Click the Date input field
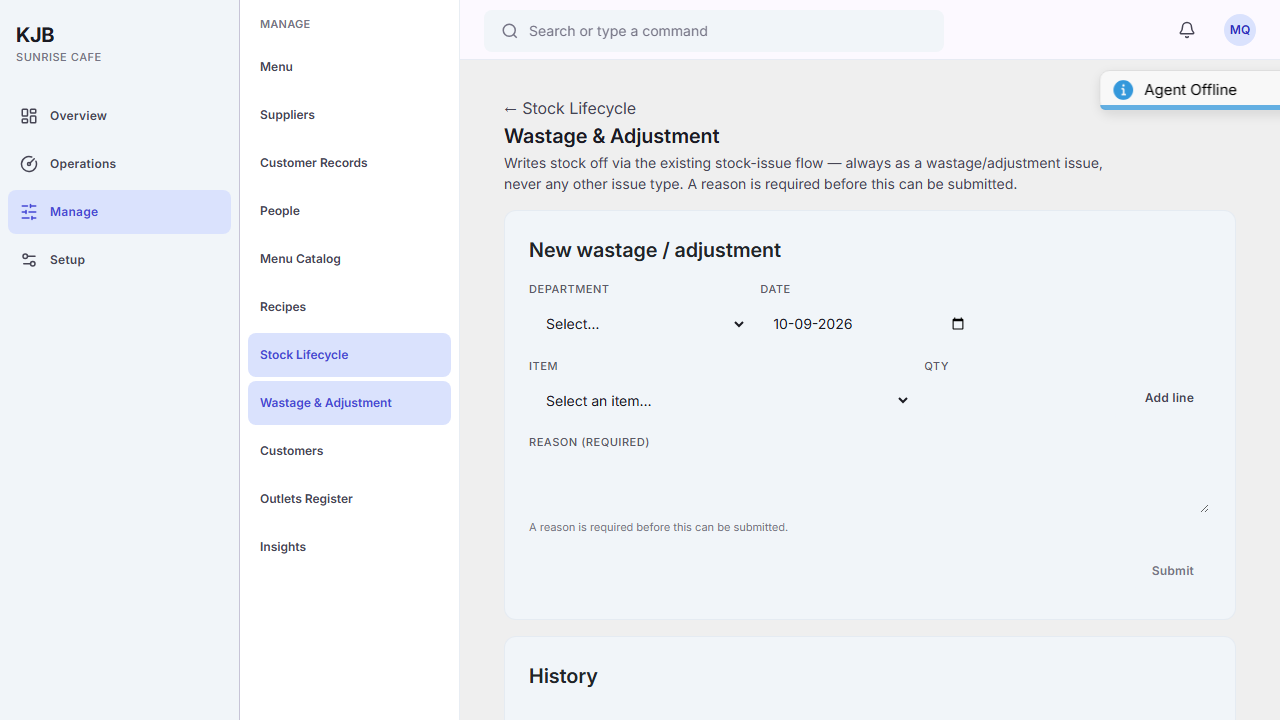The width and height of the screenshot is (1280, 720). click(868, 324)
